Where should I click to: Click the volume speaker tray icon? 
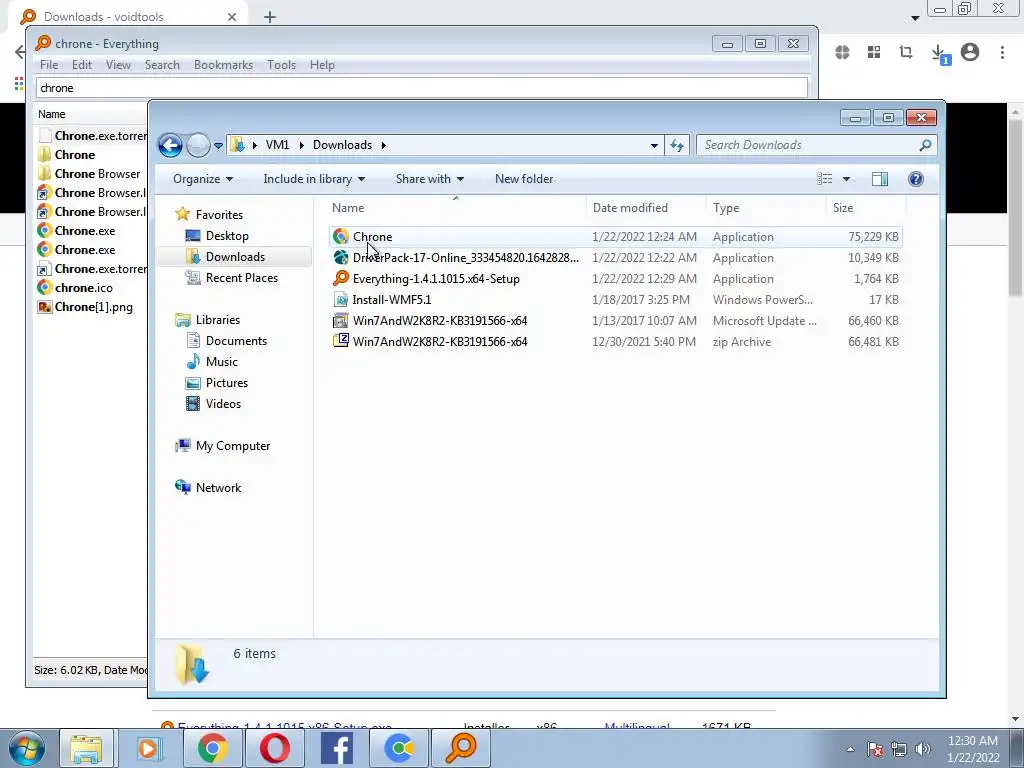[x=922, y=749]
